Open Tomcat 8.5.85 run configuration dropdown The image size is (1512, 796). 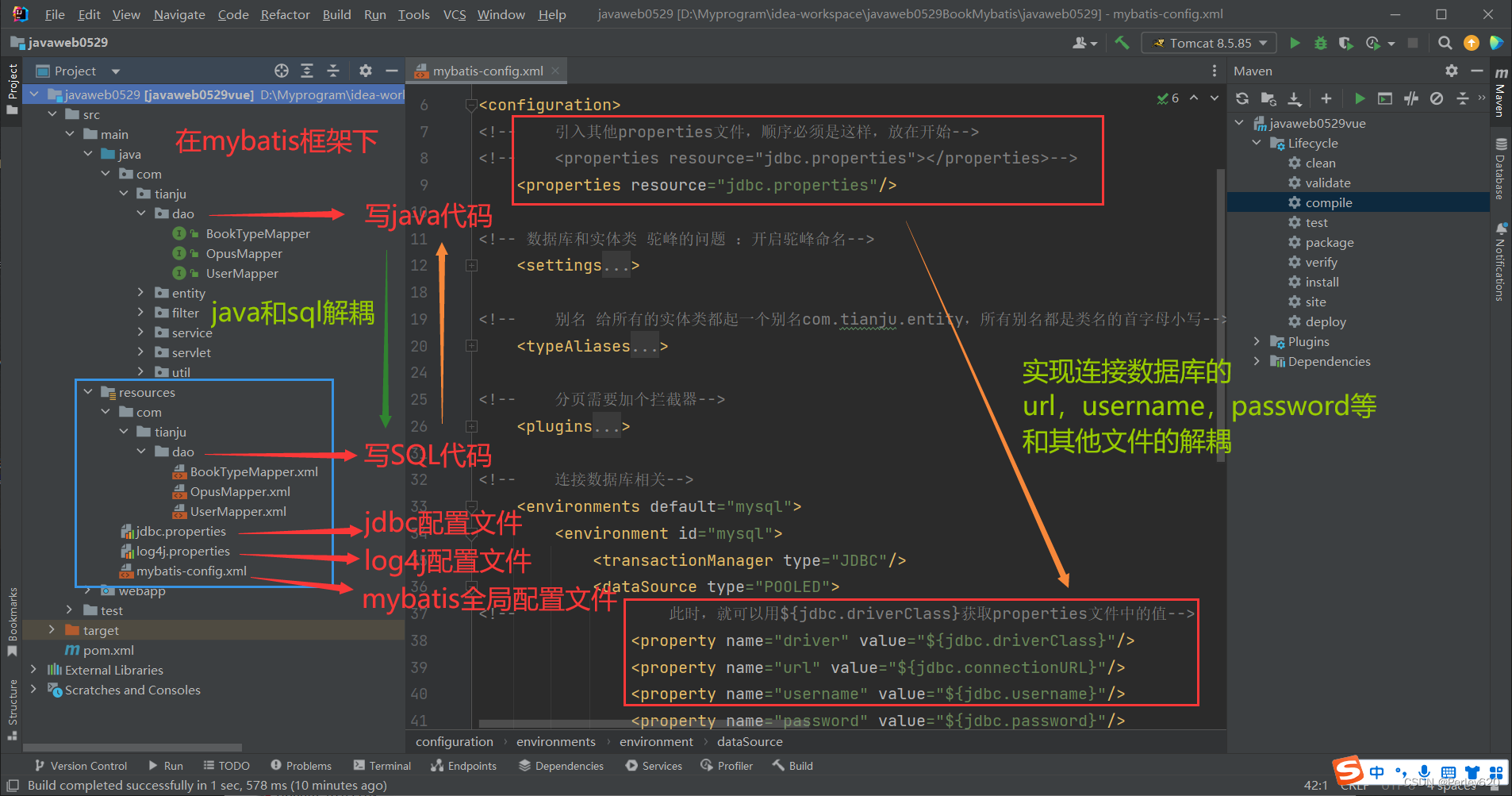[1210, 43]
